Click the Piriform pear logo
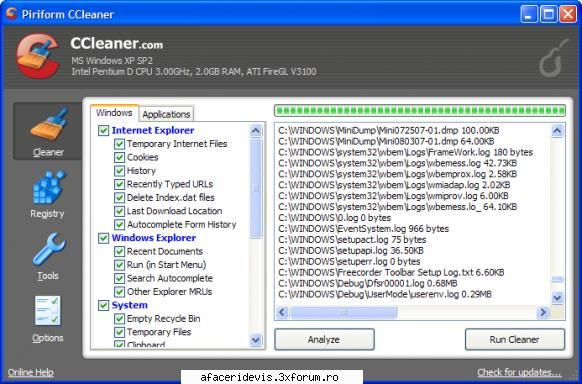The height and width of the screenshot is (384, 582). pyautogui.click(x=553, y=58)
